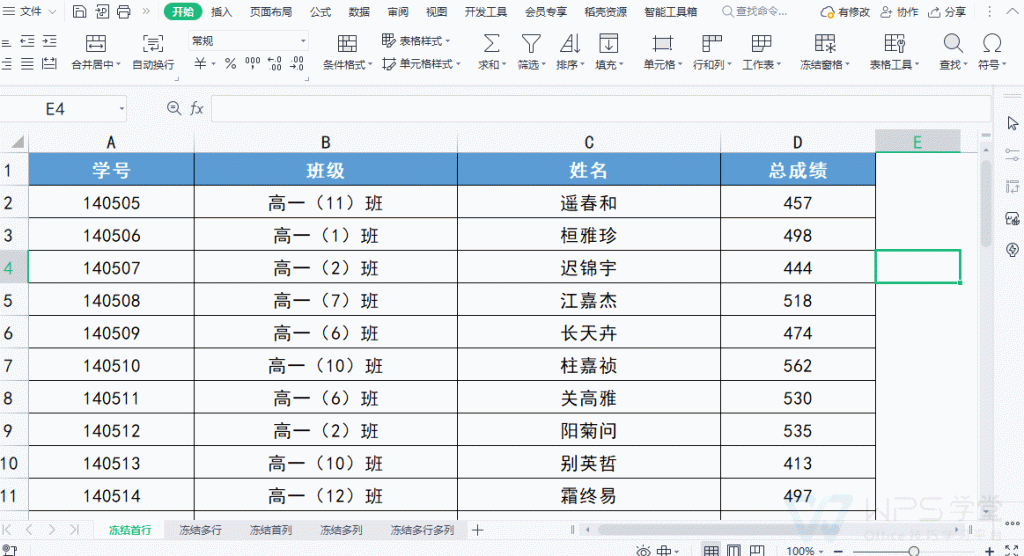This screenshot has width=1024, height=556.
Task: Open the 表格工具 table tools menu
Action: pyautogui.click(x=894, y=52)
